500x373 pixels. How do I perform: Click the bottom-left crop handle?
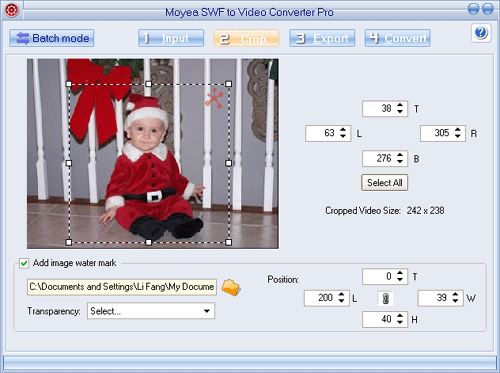(x=69, y=242)
